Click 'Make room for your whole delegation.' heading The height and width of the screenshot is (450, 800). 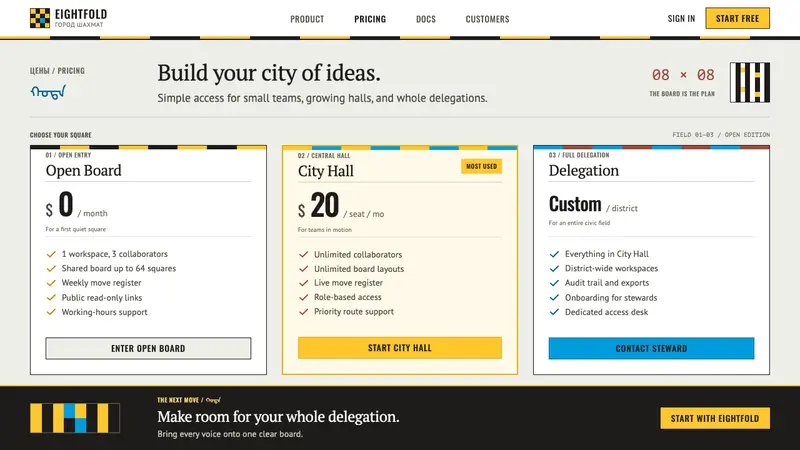tap(278, 417)
